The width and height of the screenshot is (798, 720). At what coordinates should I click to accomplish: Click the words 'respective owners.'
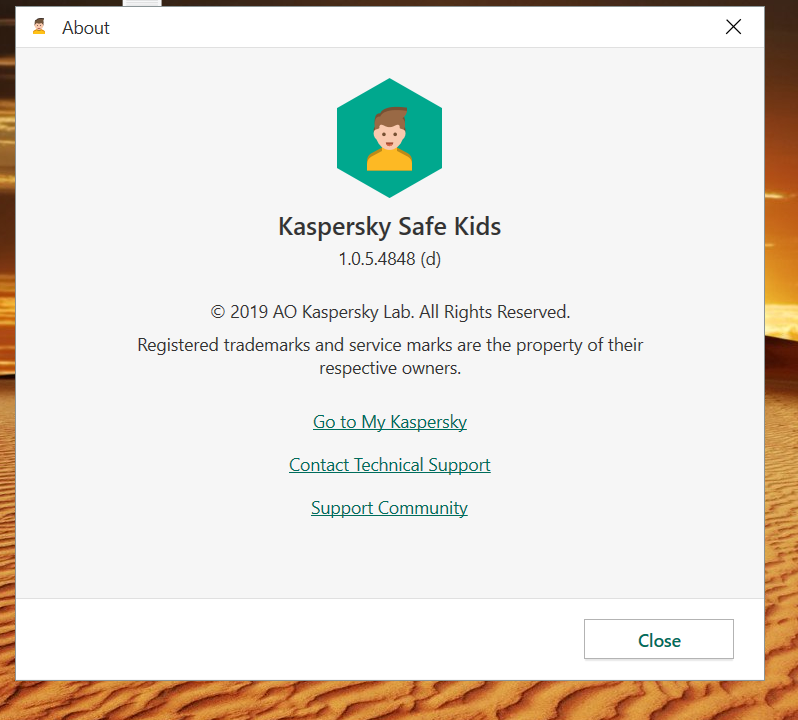pos(390,368)
